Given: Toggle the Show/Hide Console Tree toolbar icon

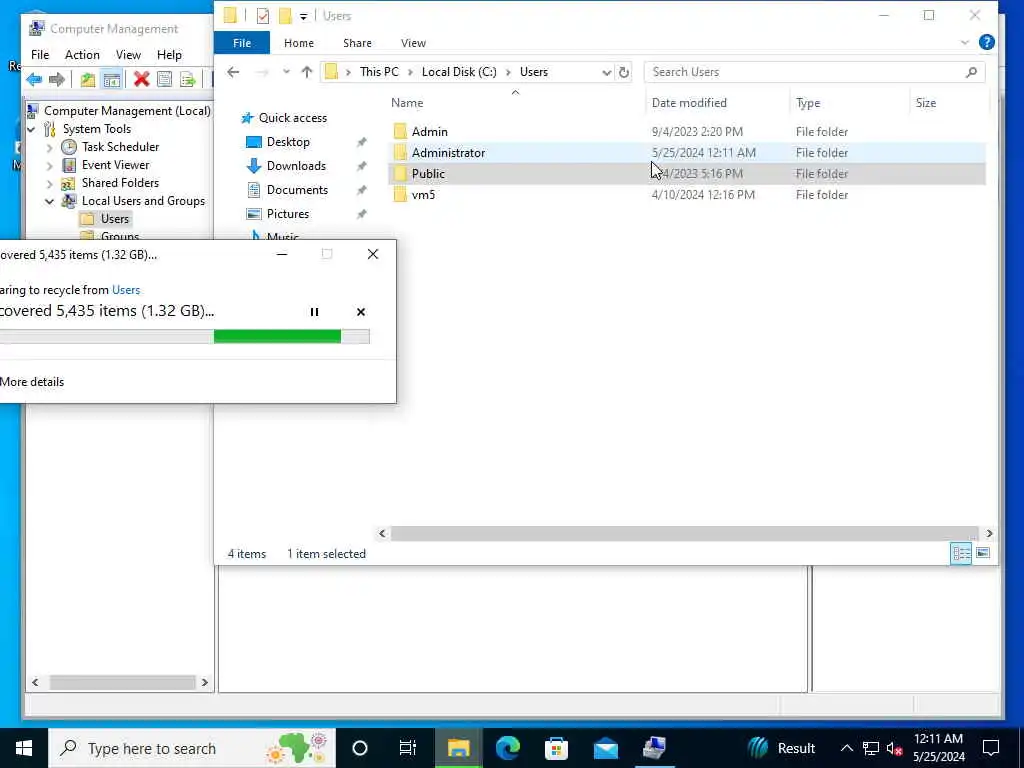Looking at the screenshot, I should point(112,80).
